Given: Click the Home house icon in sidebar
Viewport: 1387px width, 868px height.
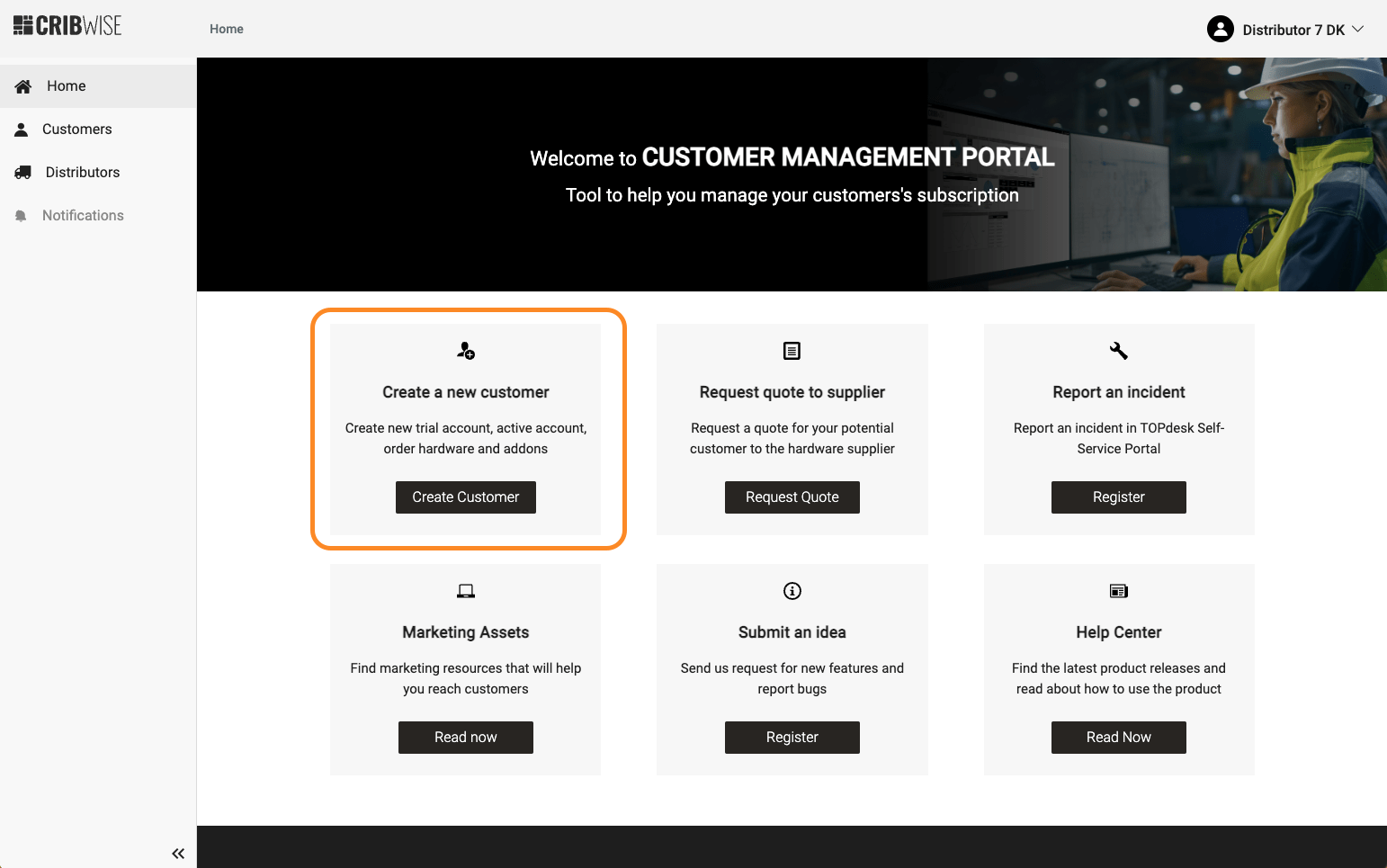Looking at the screenshot, I should tap(23, 86).
